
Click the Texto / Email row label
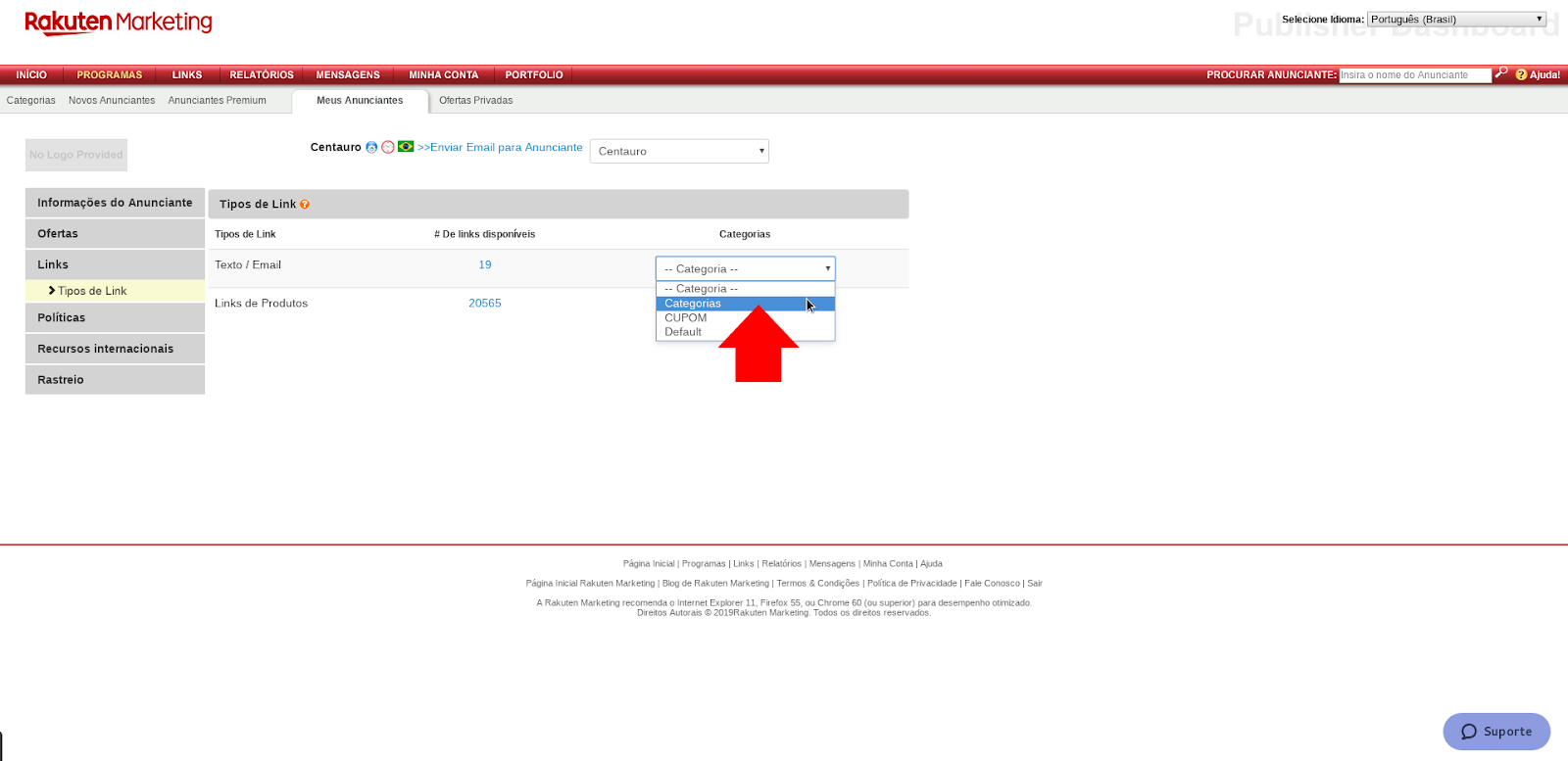[x=248, y=264]
